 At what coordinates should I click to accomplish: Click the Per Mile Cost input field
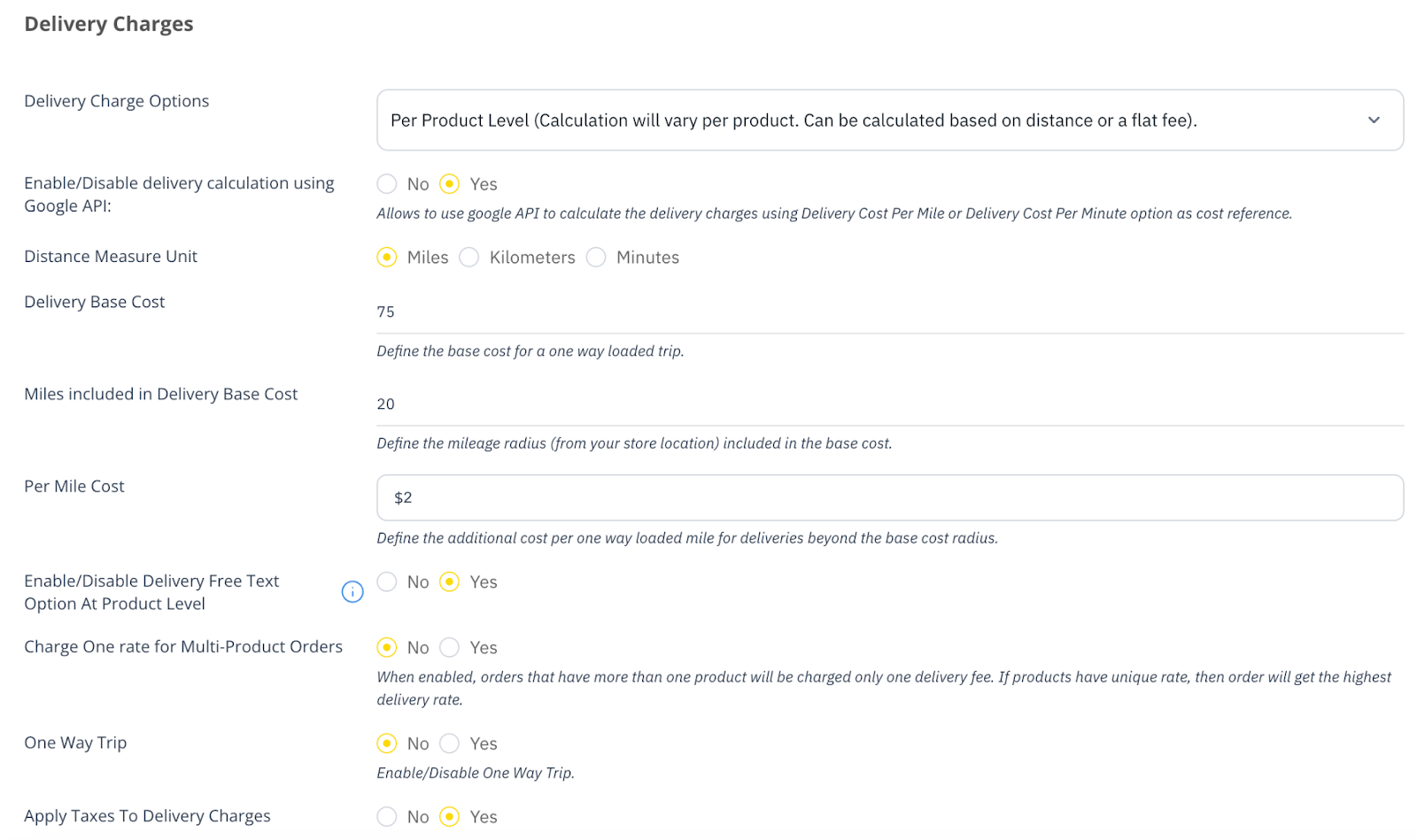(x=889, y=497)
